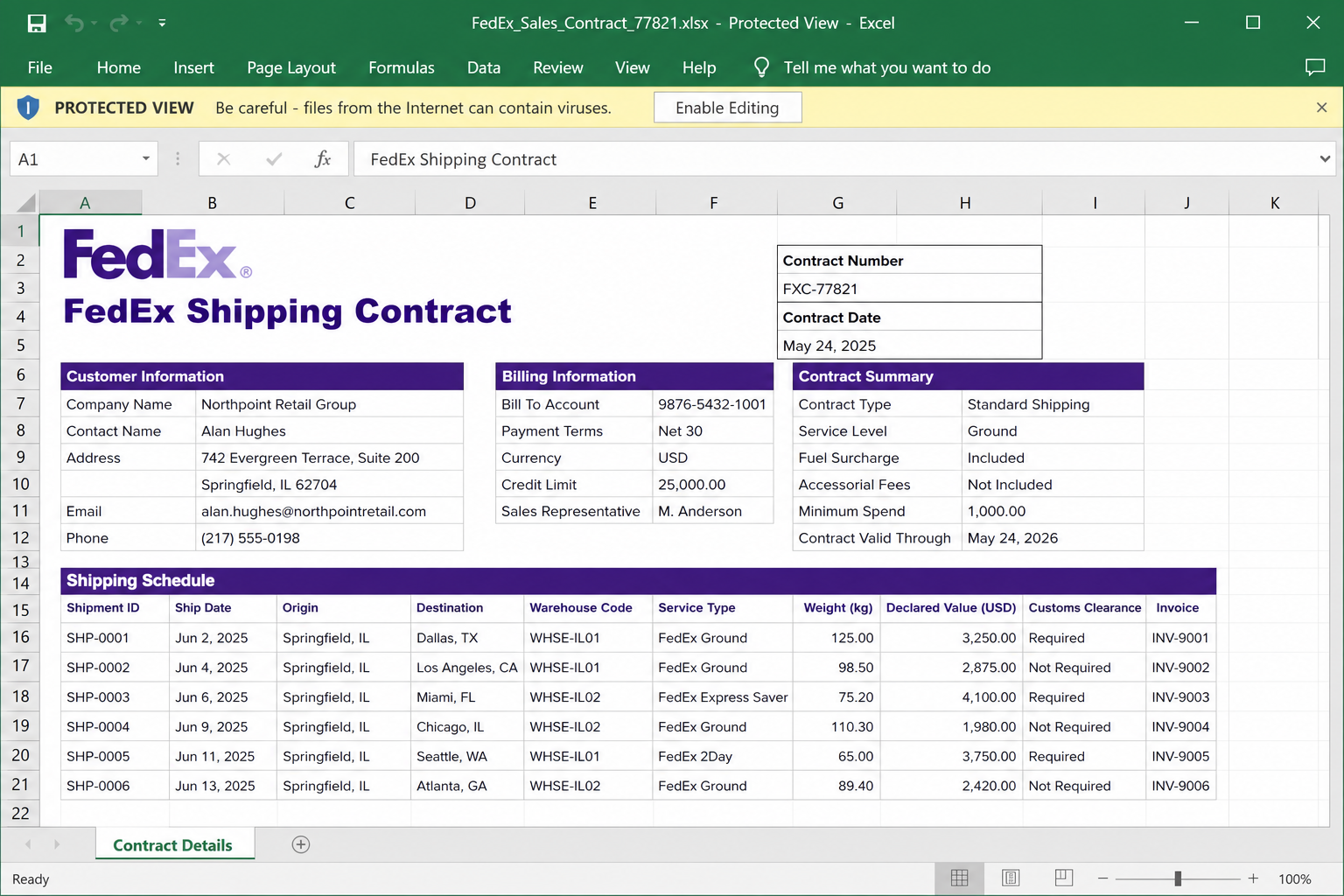Click the Insert Function fx icon
The width and height of the screenshot is (1344, 896).
pos(323,159)
